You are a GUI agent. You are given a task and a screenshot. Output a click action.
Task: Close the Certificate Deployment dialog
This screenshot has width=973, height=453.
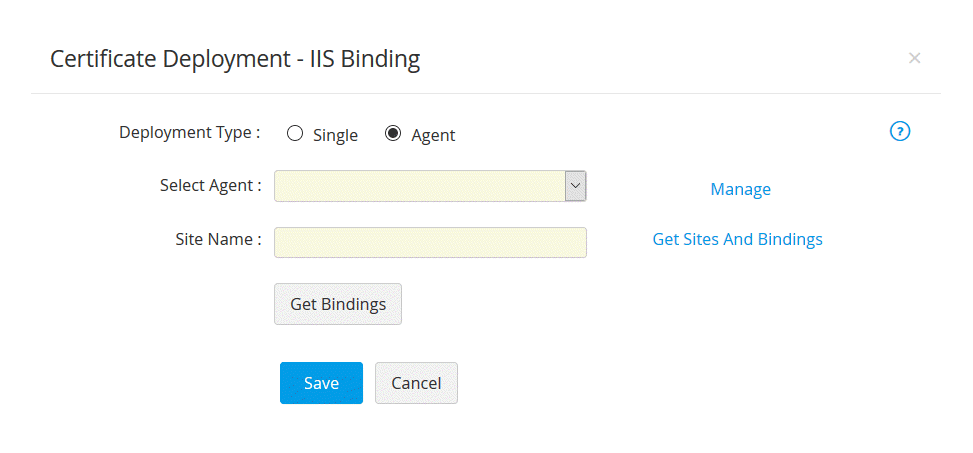pyautogui.click(x=914, y=58)
